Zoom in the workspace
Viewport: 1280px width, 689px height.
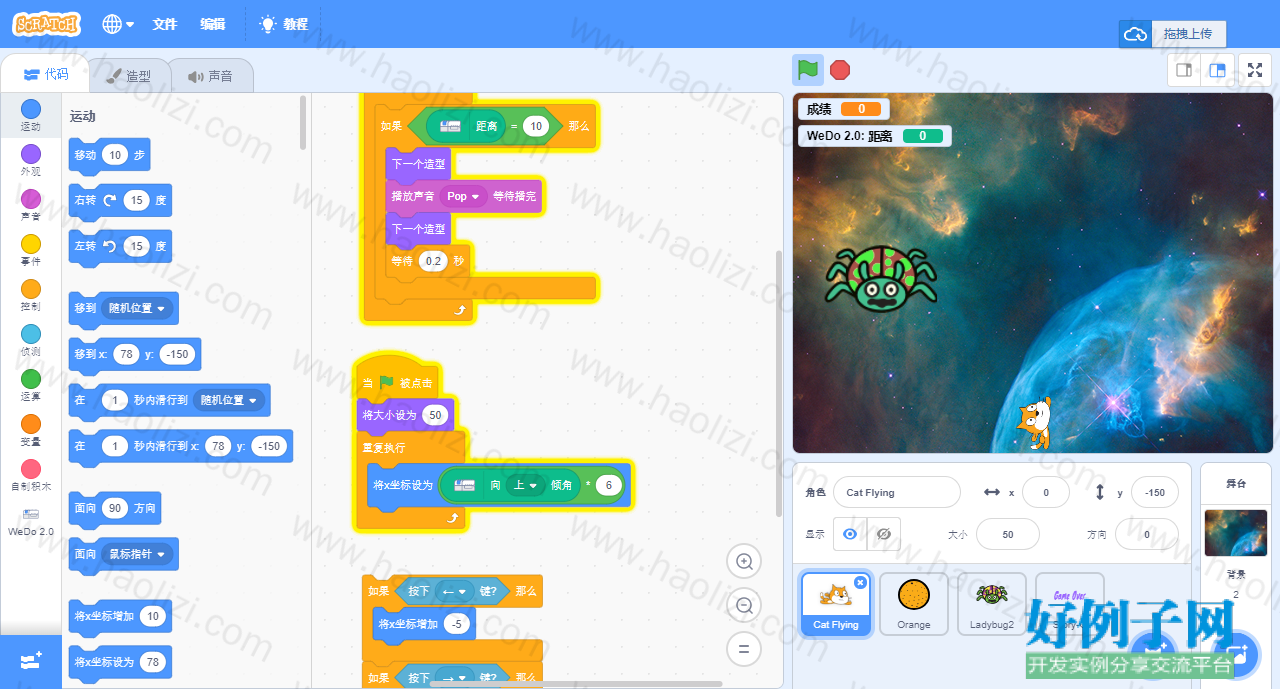click(x=744, y=562)
